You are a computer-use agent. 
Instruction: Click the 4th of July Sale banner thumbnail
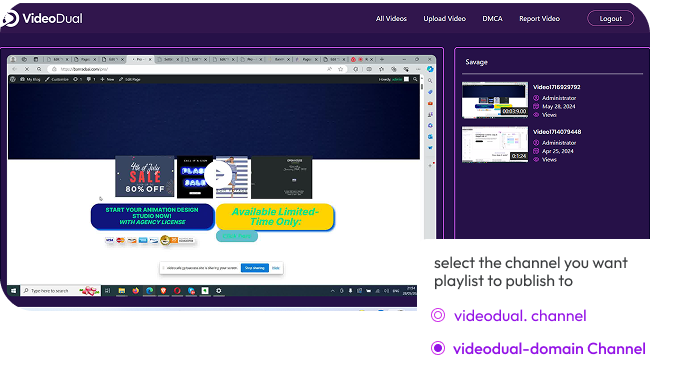click(145, 176)
